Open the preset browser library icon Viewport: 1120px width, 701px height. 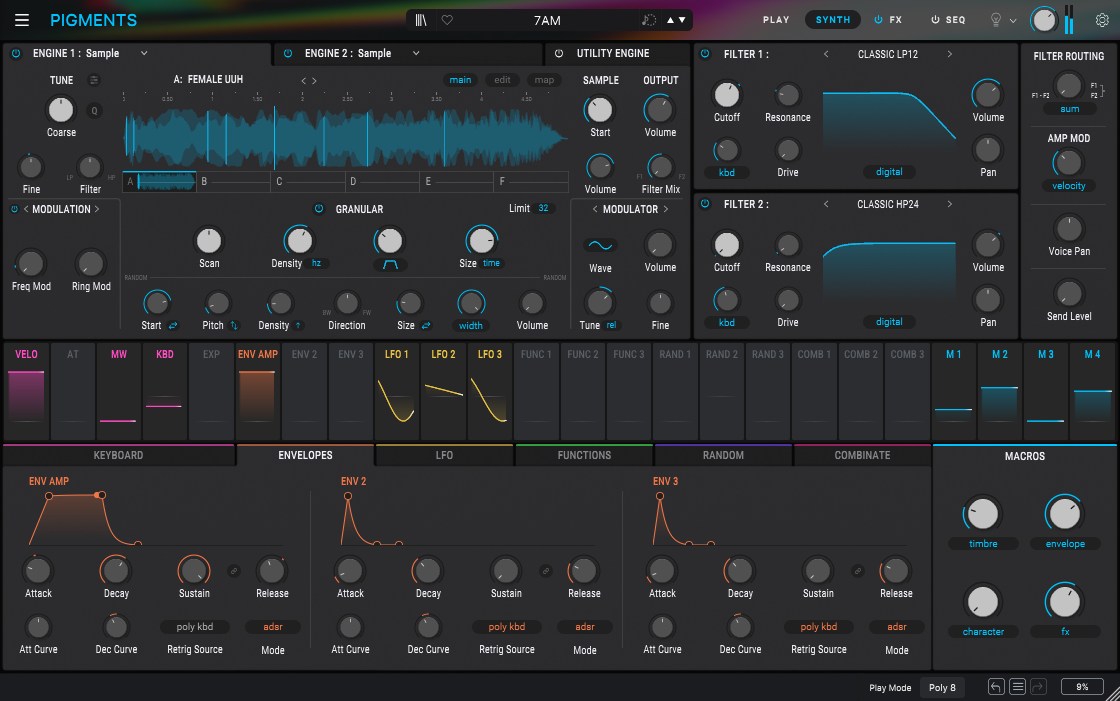pos(422,20)
